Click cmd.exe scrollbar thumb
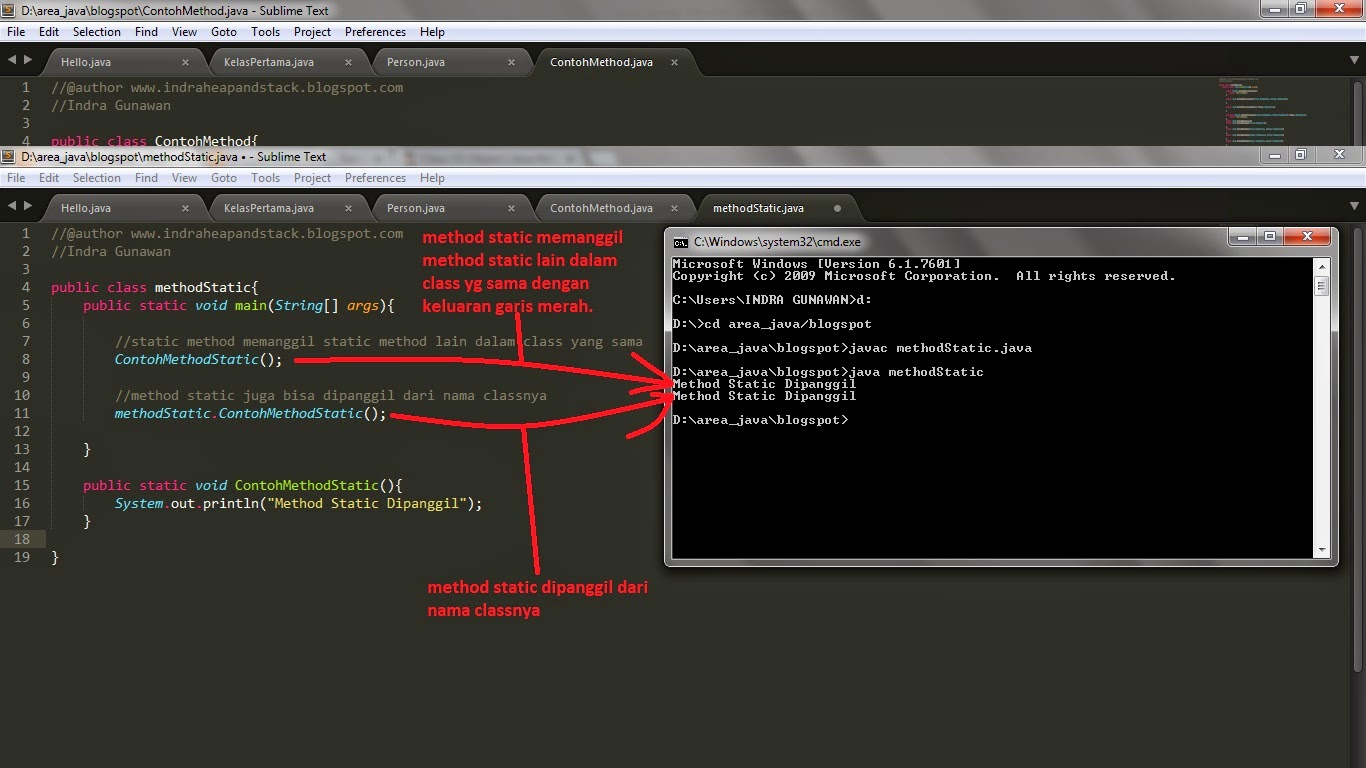 1321,287
